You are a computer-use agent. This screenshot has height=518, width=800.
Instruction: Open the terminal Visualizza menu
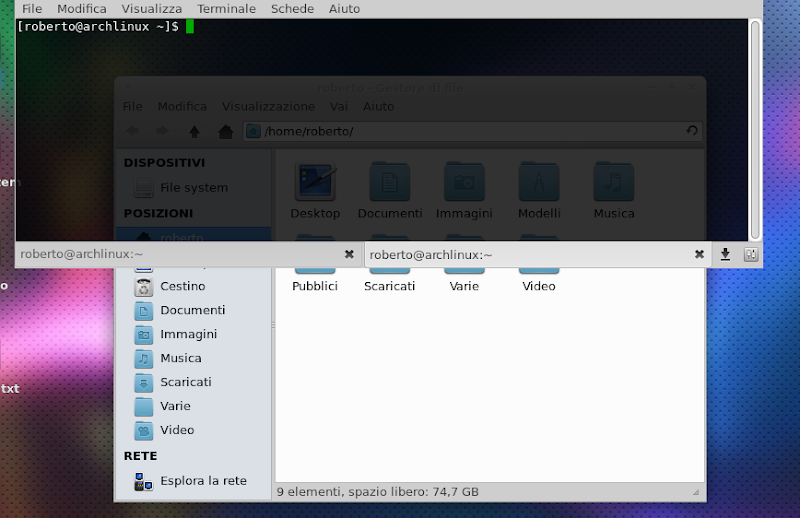point(152,9)
